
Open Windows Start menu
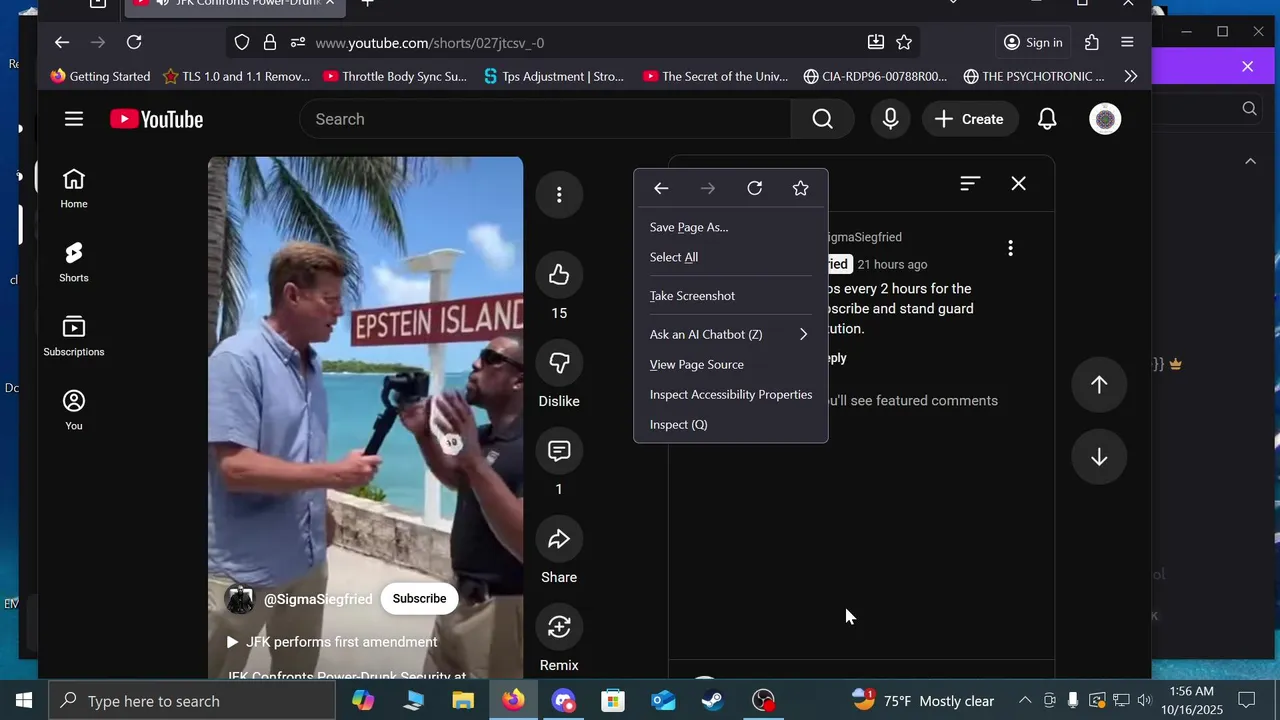[x=23, y=700]
